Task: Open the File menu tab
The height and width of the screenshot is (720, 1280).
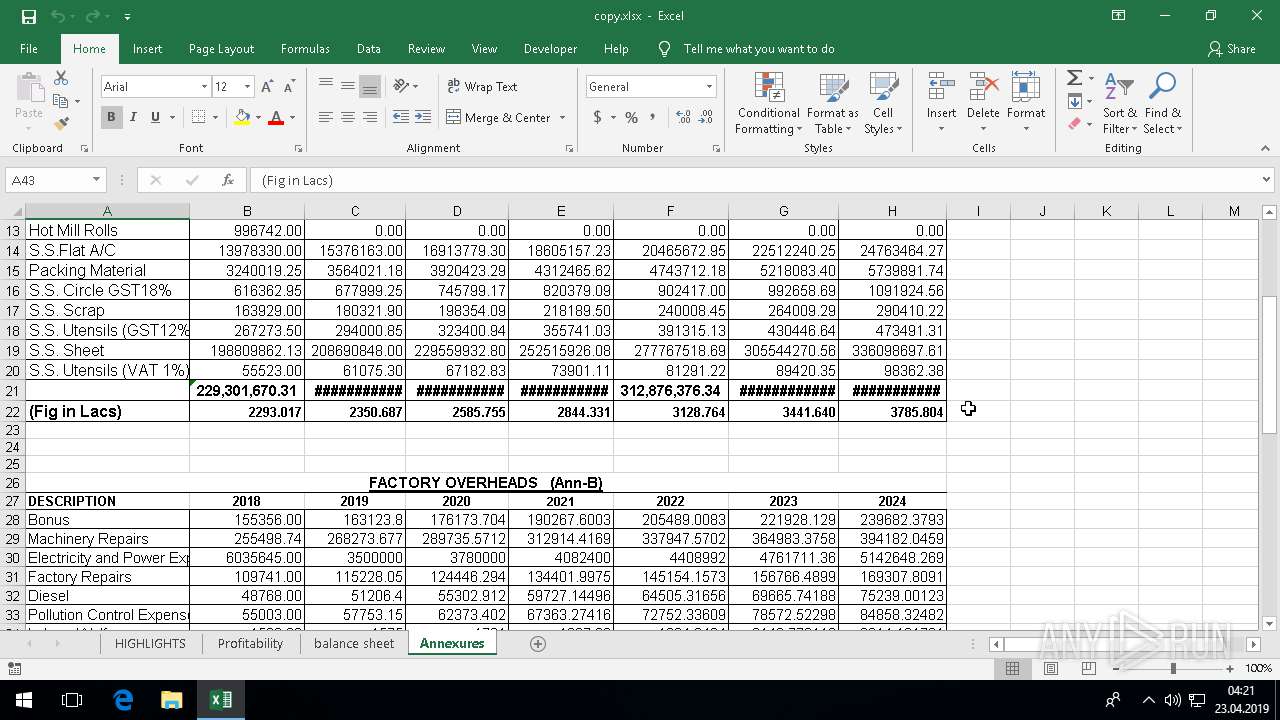Action: 29,49
